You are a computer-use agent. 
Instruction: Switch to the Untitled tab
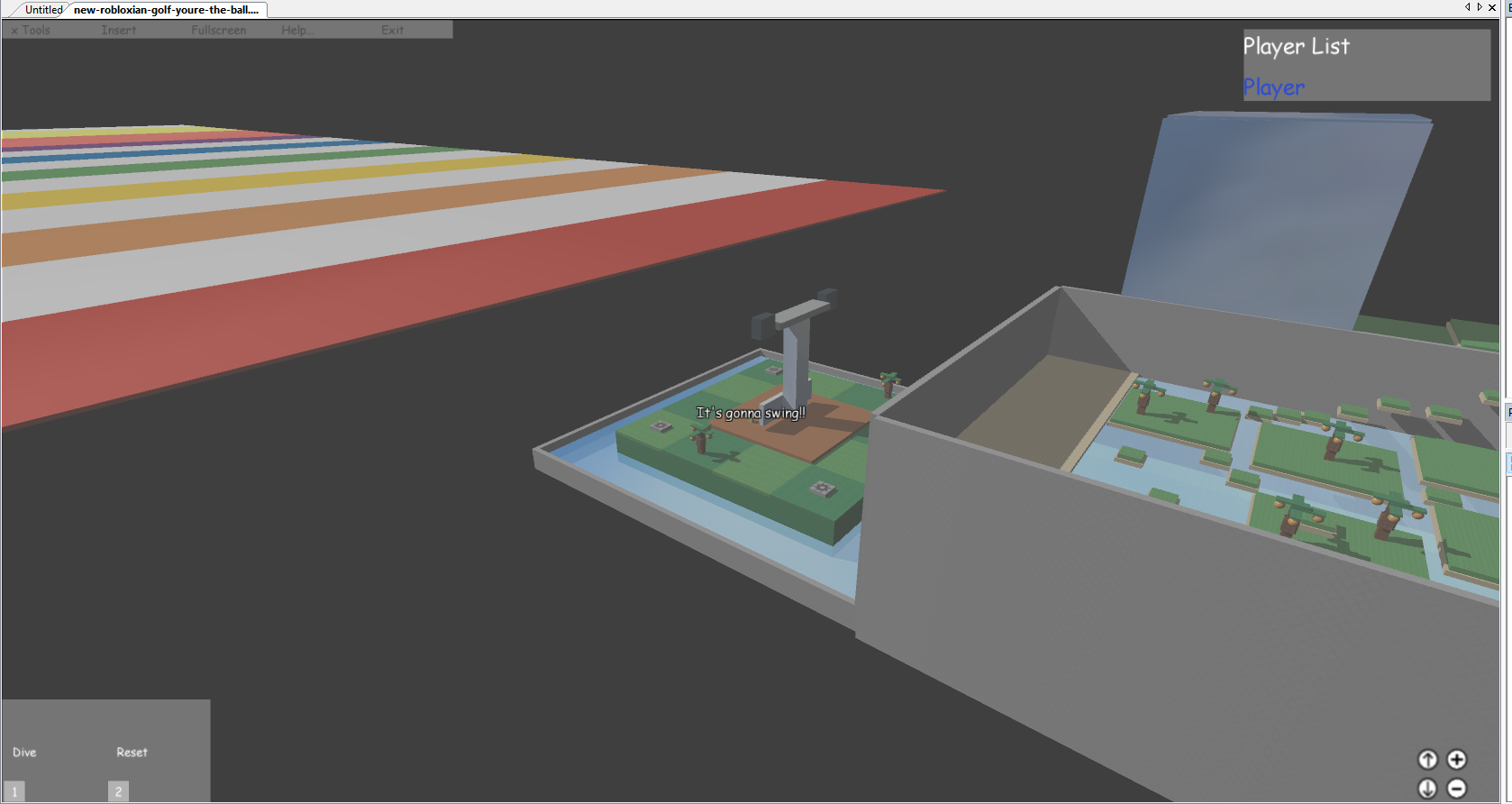point(43,10)
